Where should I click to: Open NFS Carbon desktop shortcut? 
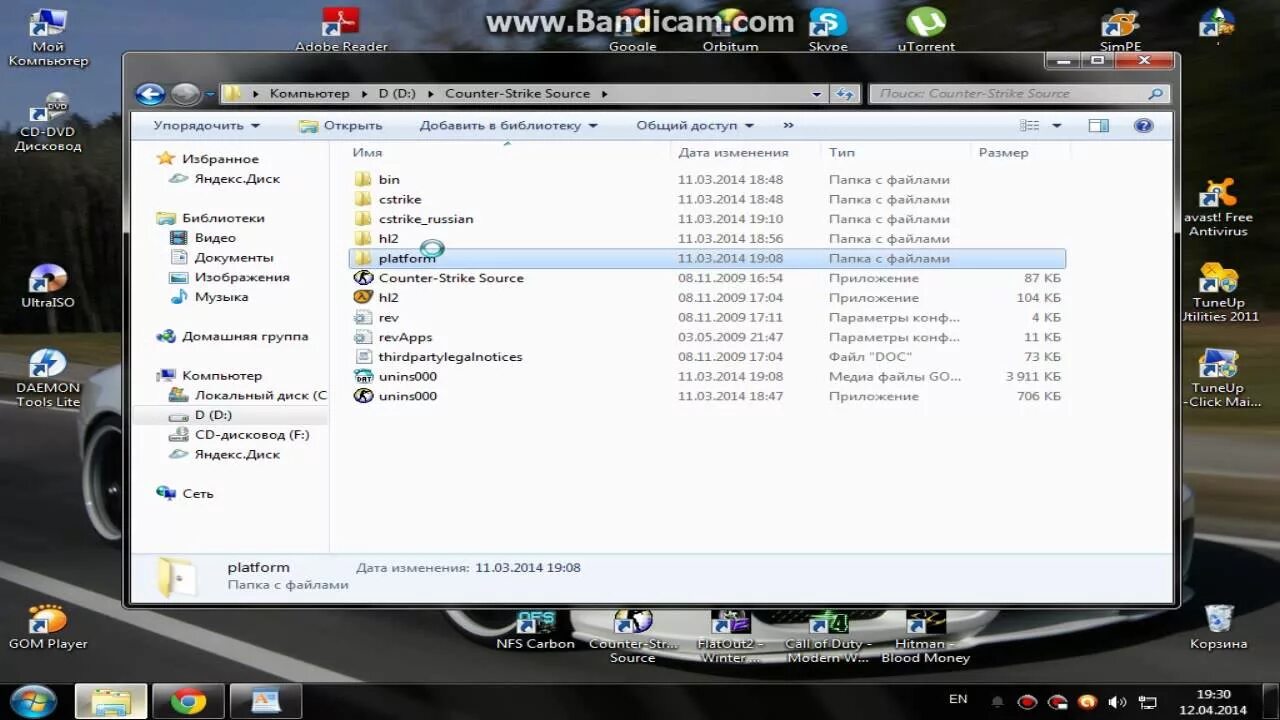(x=536, y=631)
